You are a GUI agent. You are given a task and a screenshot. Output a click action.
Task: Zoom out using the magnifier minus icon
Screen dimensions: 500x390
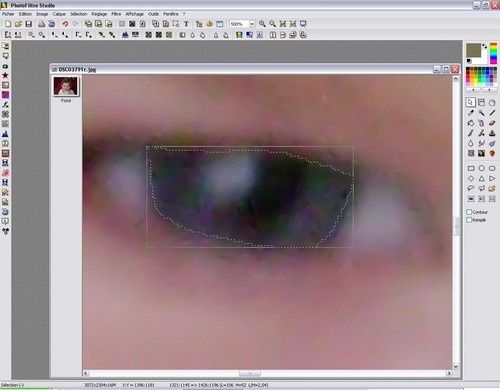(273, 24)
